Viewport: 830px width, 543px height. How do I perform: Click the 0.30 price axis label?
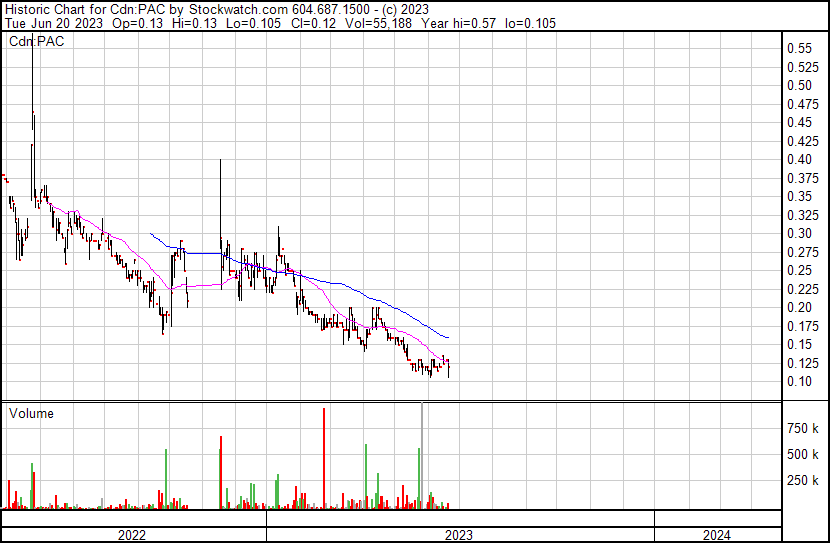point(798,233)
